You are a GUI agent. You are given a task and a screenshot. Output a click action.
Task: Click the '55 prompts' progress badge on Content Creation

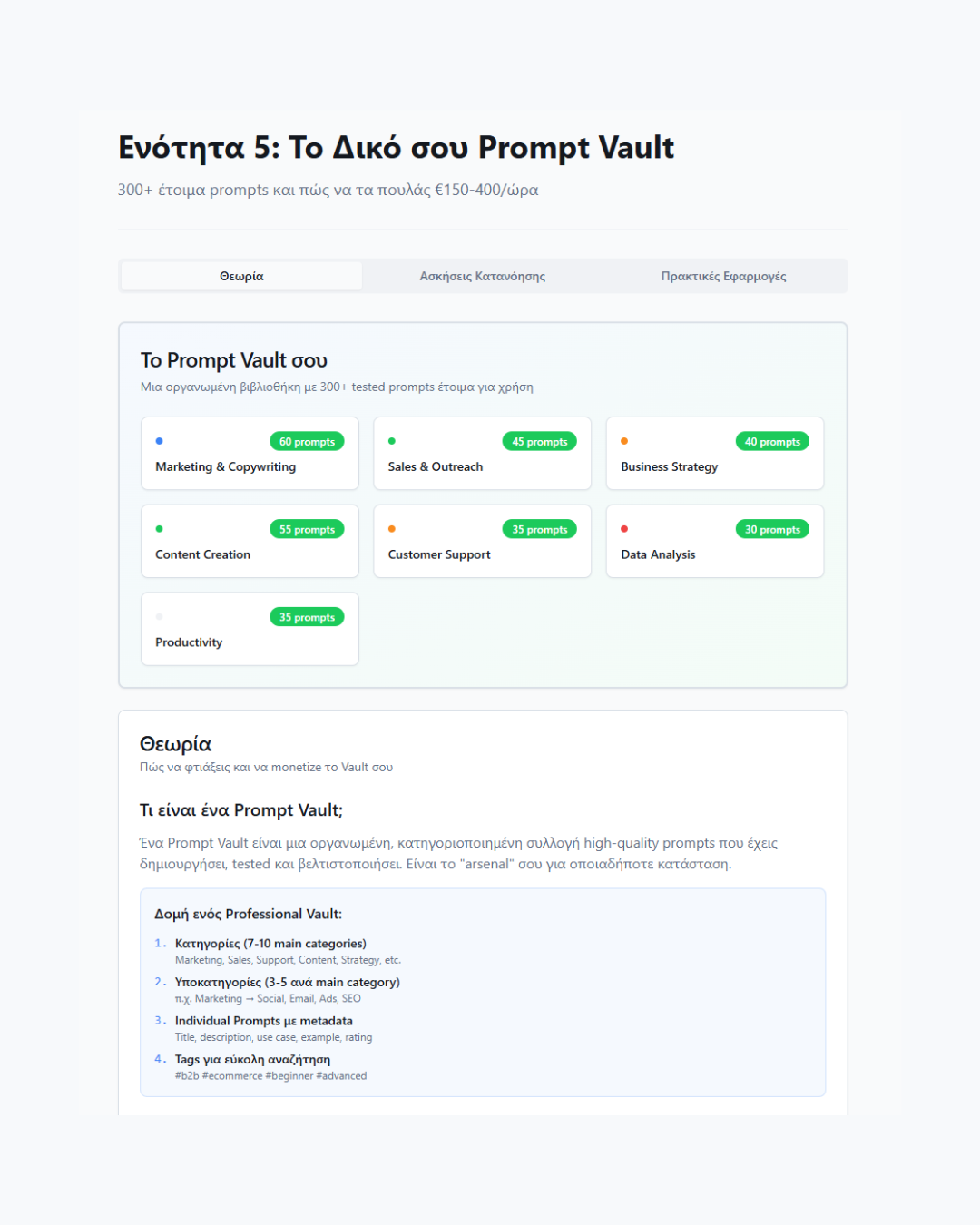tap(307, 529)
